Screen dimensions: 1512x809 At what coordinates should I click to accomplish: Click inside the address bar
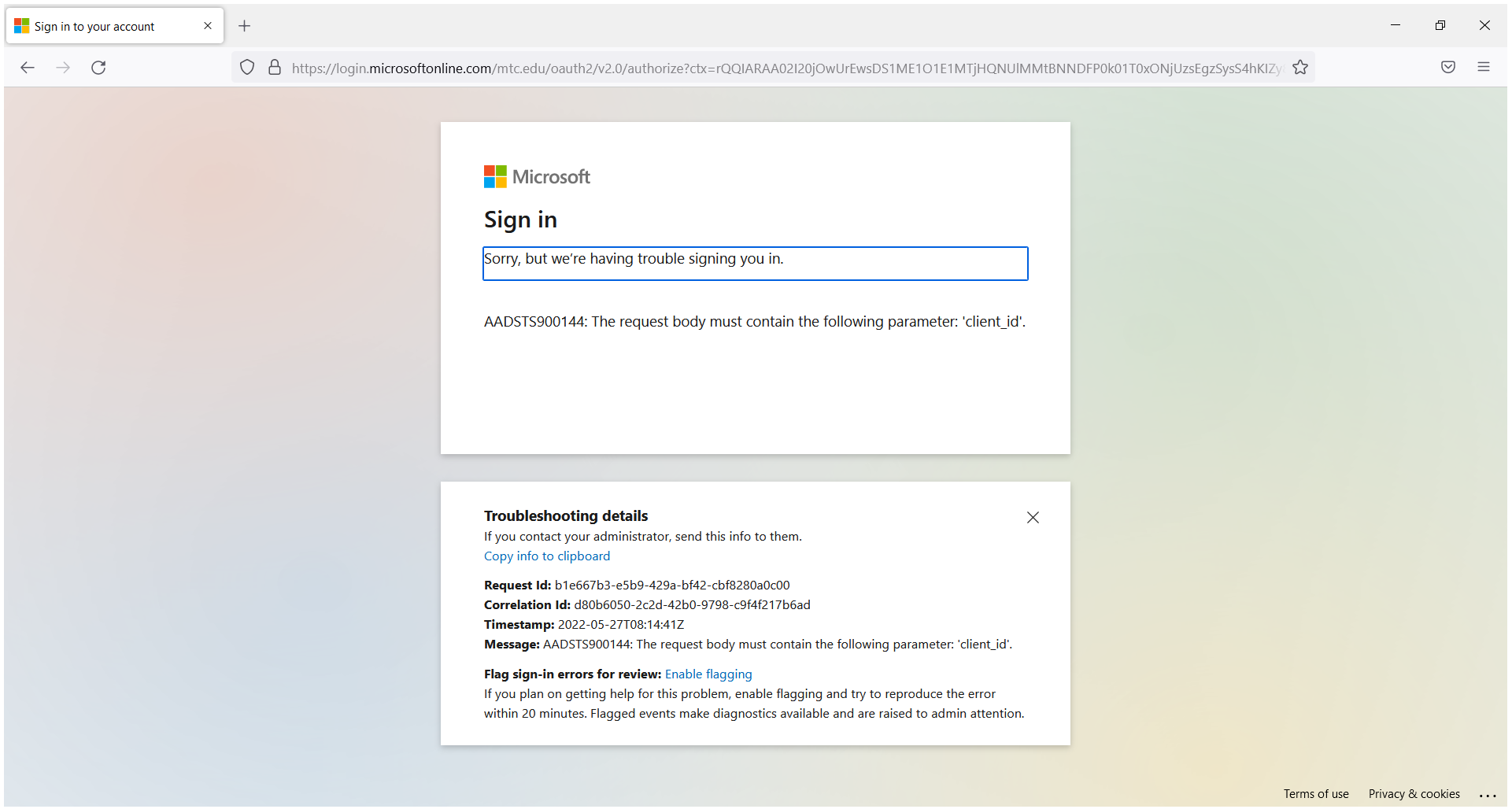coord(708,67)
